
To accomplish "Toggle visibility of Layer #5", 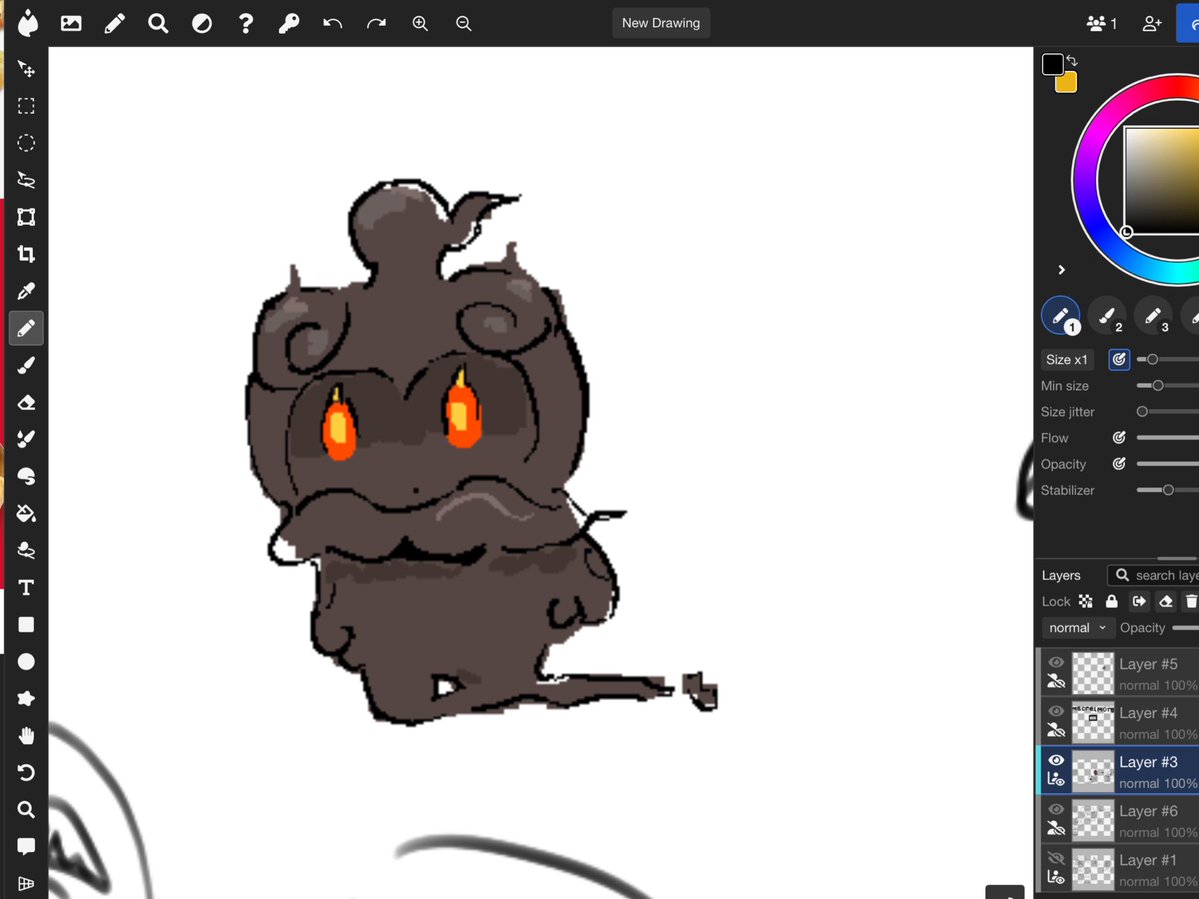I will tap(1056, 662).
